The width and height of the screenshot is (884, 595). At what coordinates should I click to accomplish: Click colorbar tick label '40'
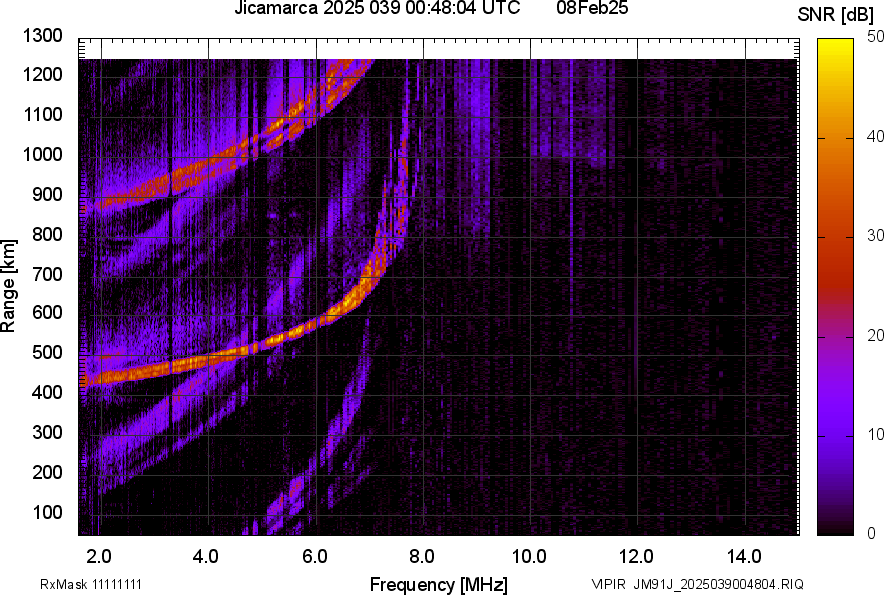tap(874, 136)
